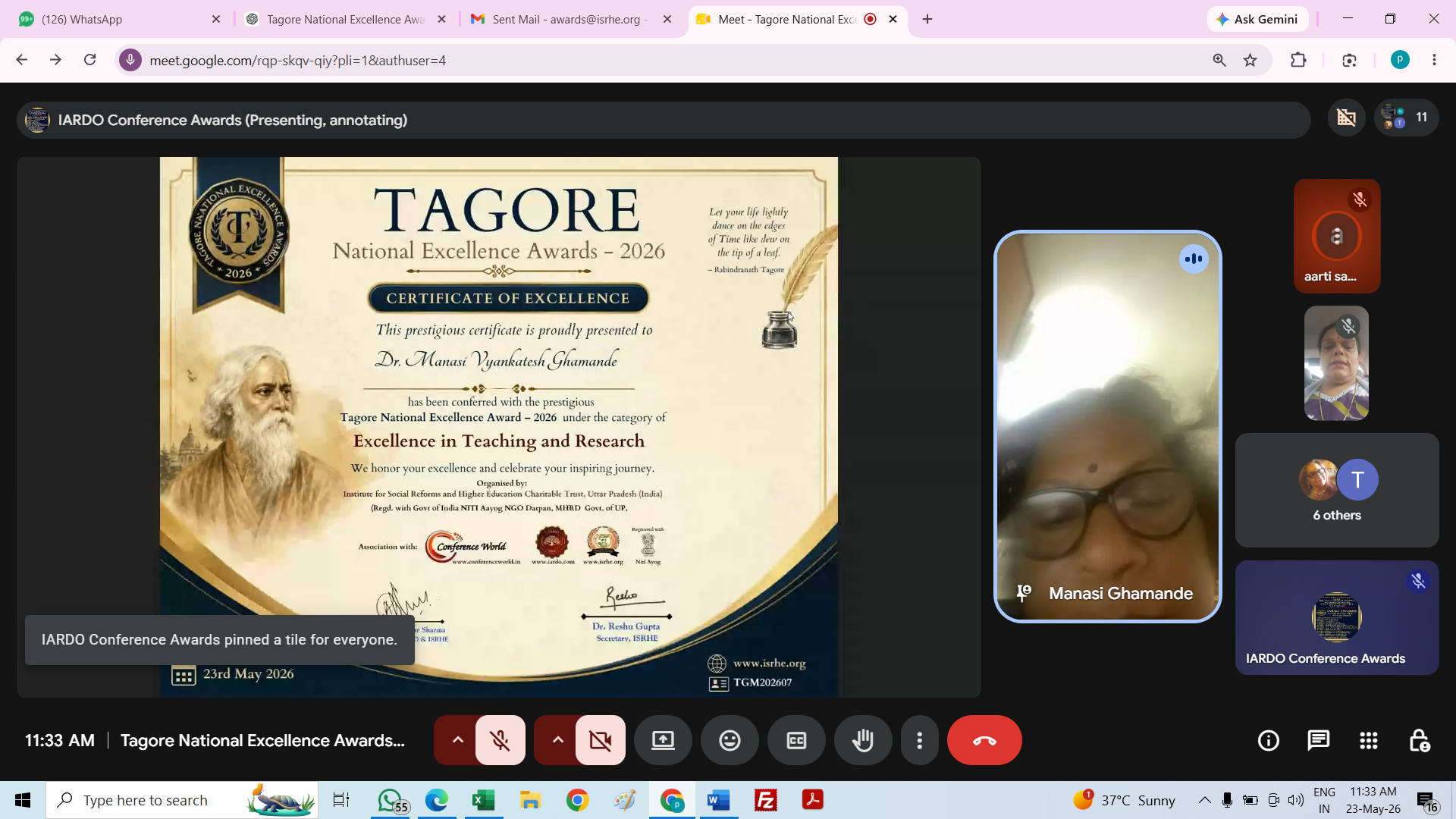Image resolution: width=1456 pixels, height=819 pixels.
Task: Select the aarti sa... participant tile
Action: [x=1337, y=236]
